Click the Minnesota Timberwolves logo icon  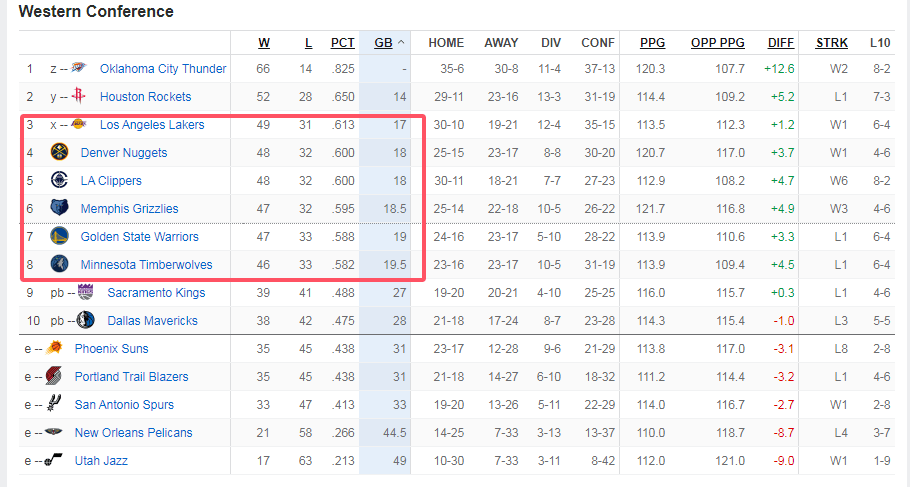[59, 264]
